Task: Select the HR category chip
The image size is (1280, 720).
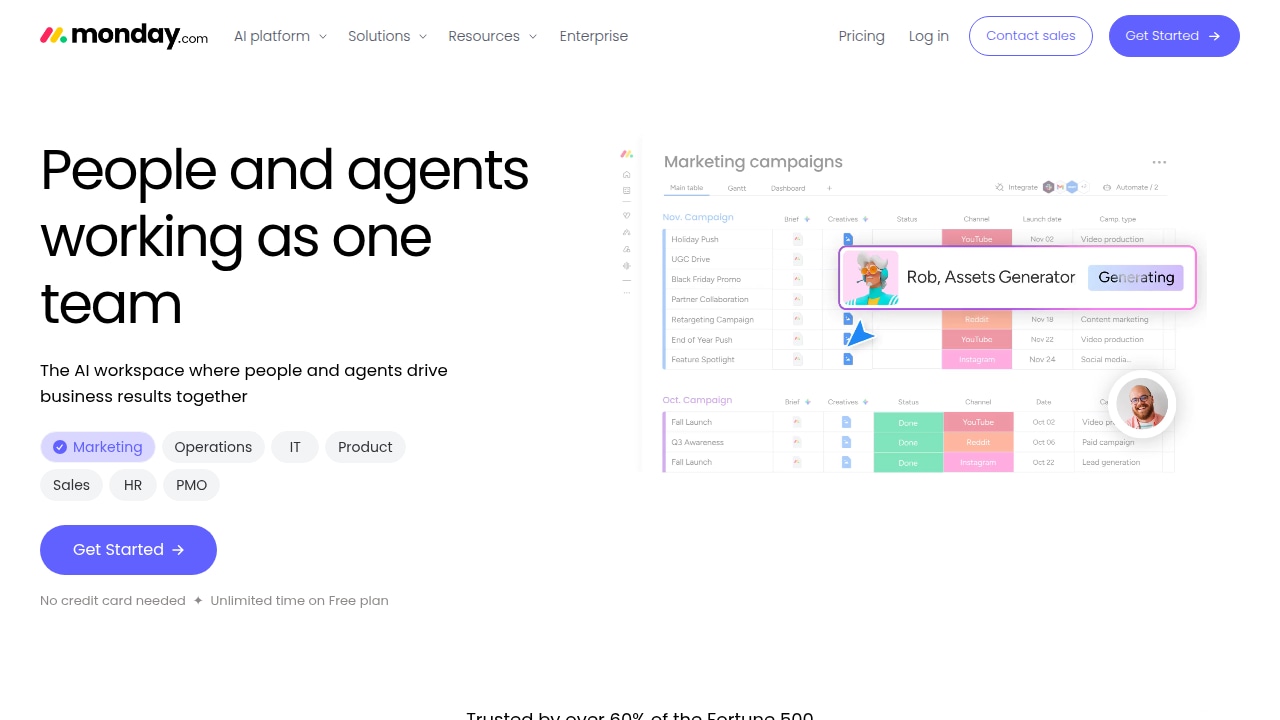Action: 133,485
